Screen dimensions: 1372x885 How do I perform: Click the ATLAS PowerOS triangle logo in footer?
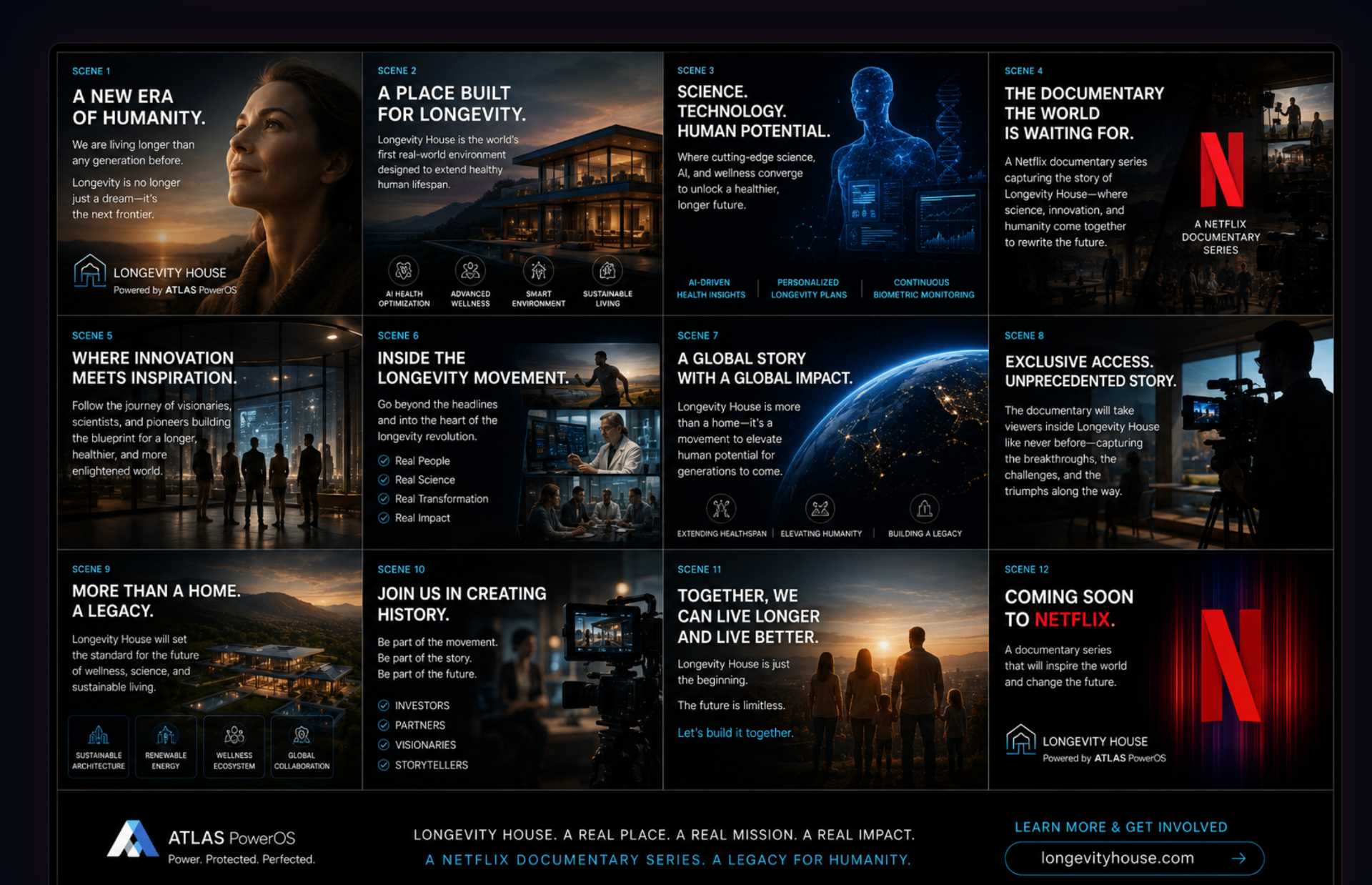coord(132,839)
